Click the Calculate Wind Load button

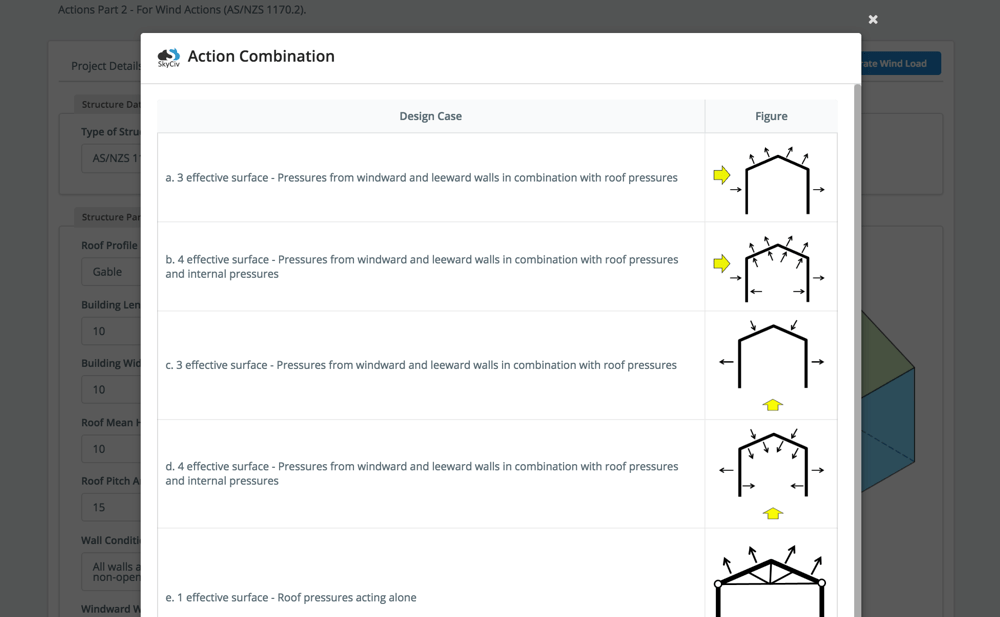point(901,63)
